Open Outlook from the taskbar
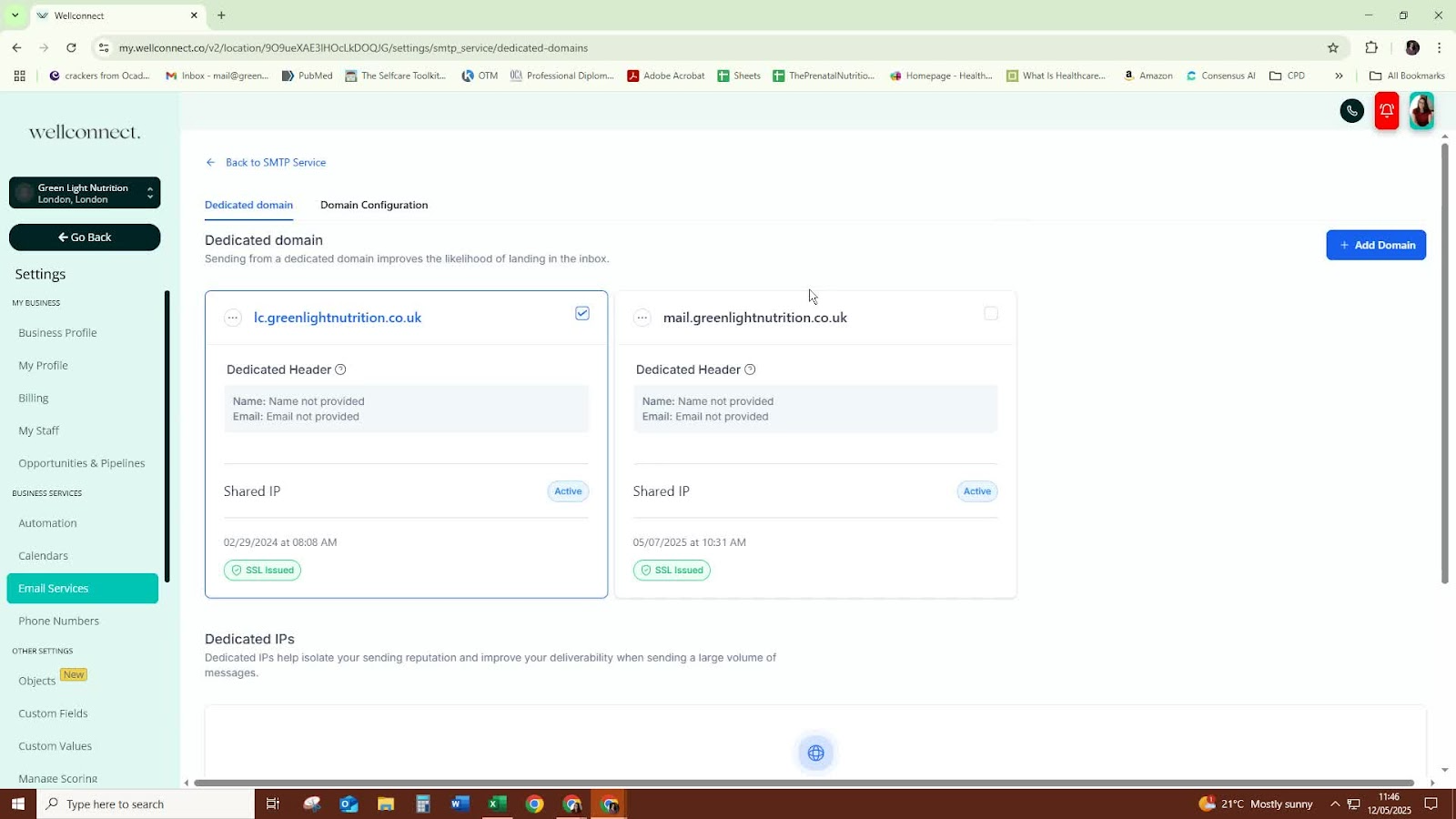The height and width of the screenshot is (819, 1456). (349, 804)
